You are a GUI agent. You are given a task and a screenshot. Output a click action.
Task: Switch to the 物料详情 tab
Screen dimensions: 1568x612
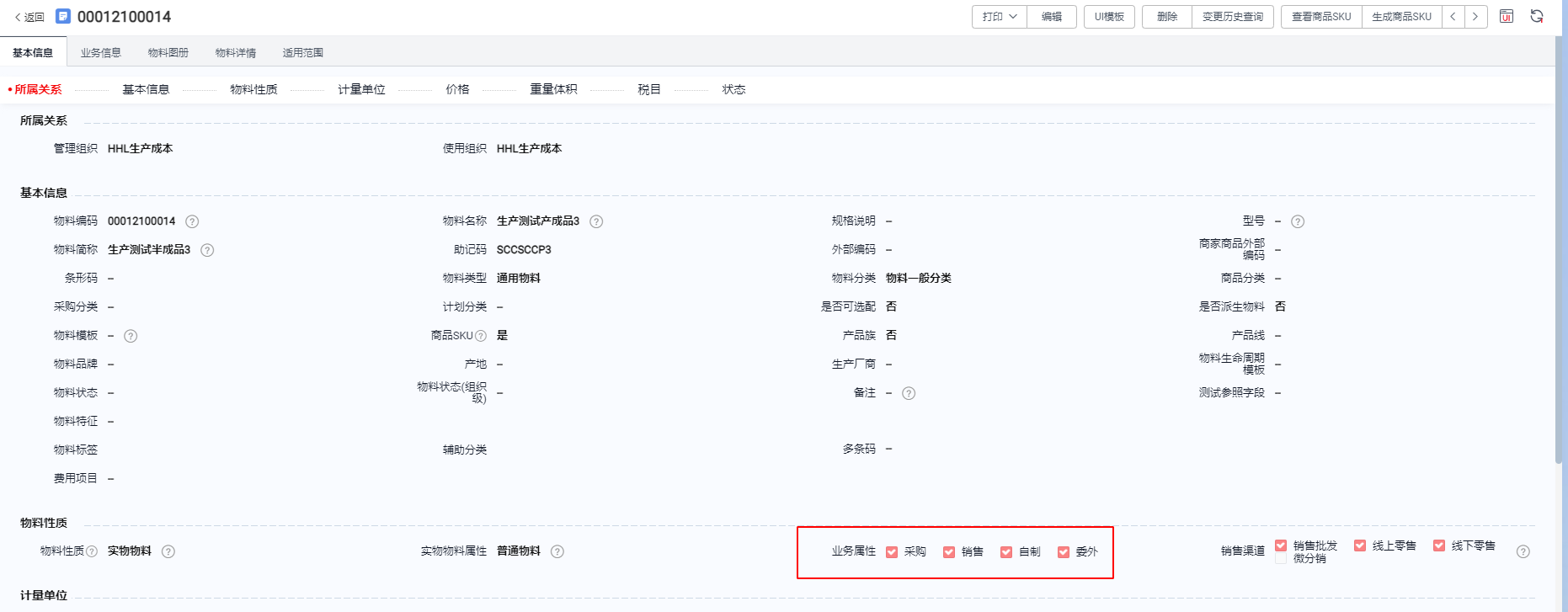tap(236, 52)
